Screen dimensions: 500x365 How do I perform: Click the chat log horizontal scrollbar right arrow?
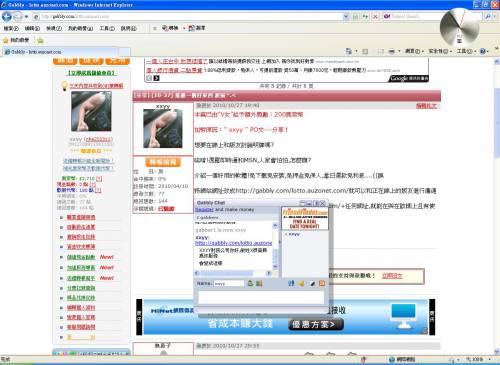click(269, 273)
